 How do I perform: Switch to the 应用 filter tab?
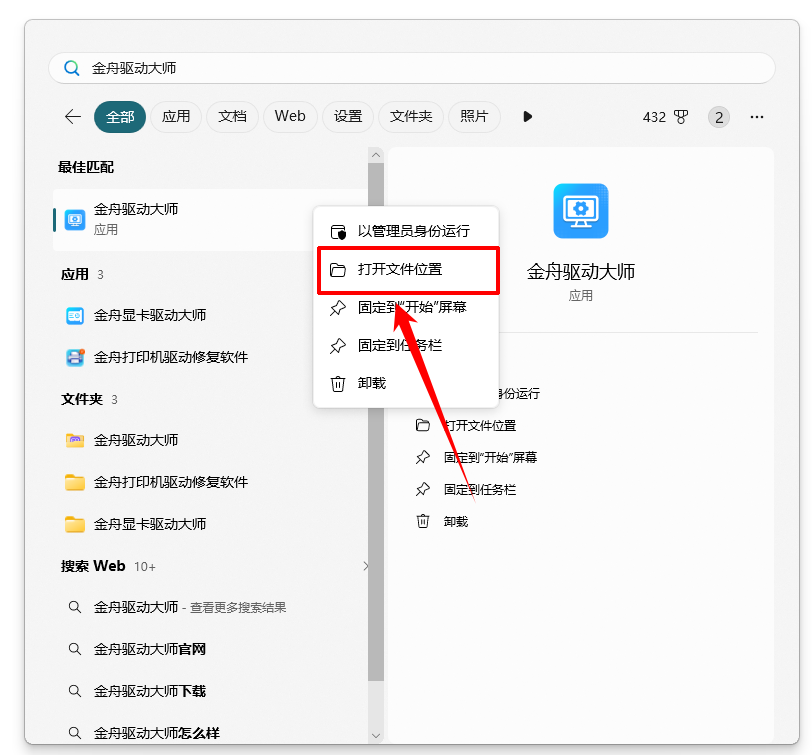(176, 117)
